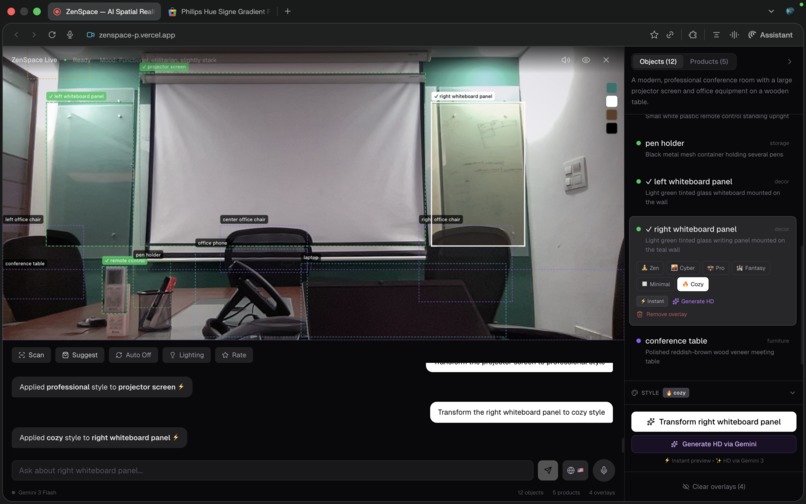
Task: Click the remote control overlay label
Action: 124,261
